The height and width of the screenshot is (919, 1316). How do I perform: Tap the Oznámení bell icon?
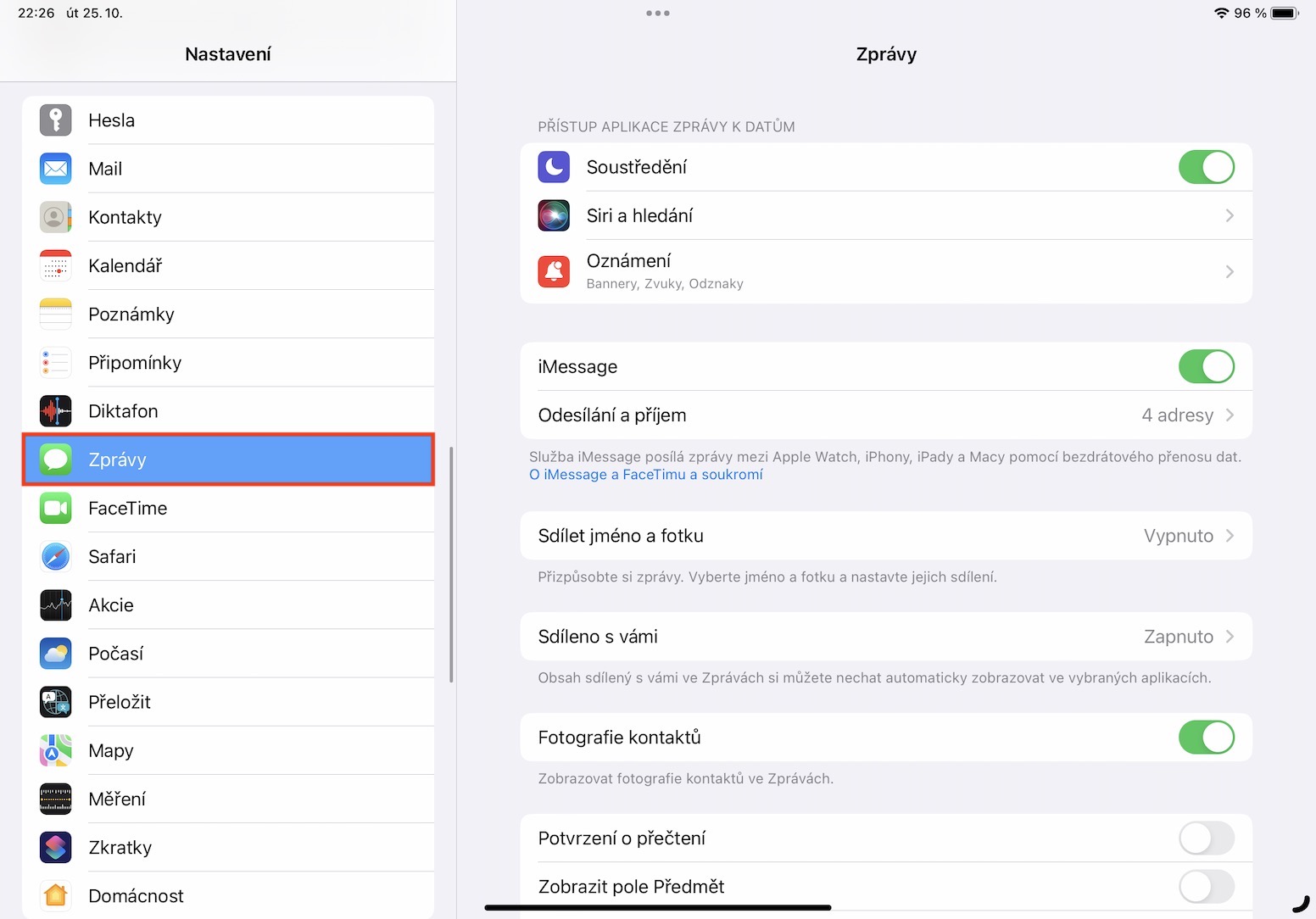pos(554,271)
